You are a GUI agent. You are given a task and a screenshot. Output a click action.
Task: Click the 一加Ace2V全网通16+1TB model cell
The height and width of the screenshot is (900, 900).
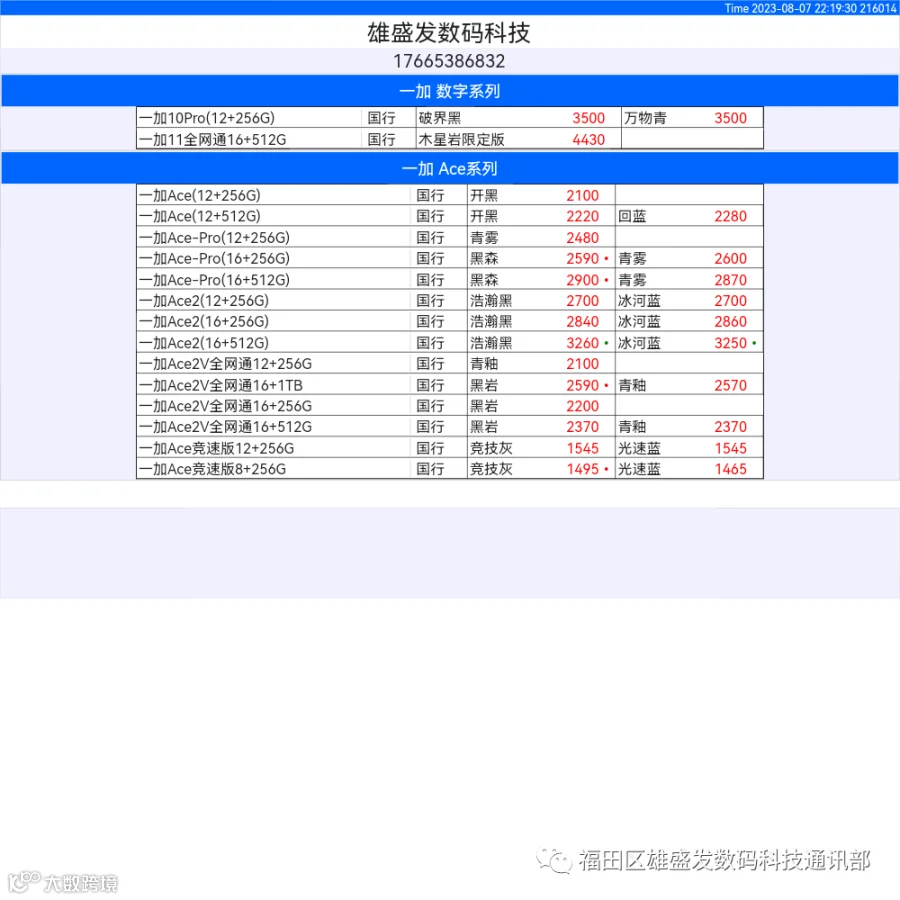(x=273, y=385)
